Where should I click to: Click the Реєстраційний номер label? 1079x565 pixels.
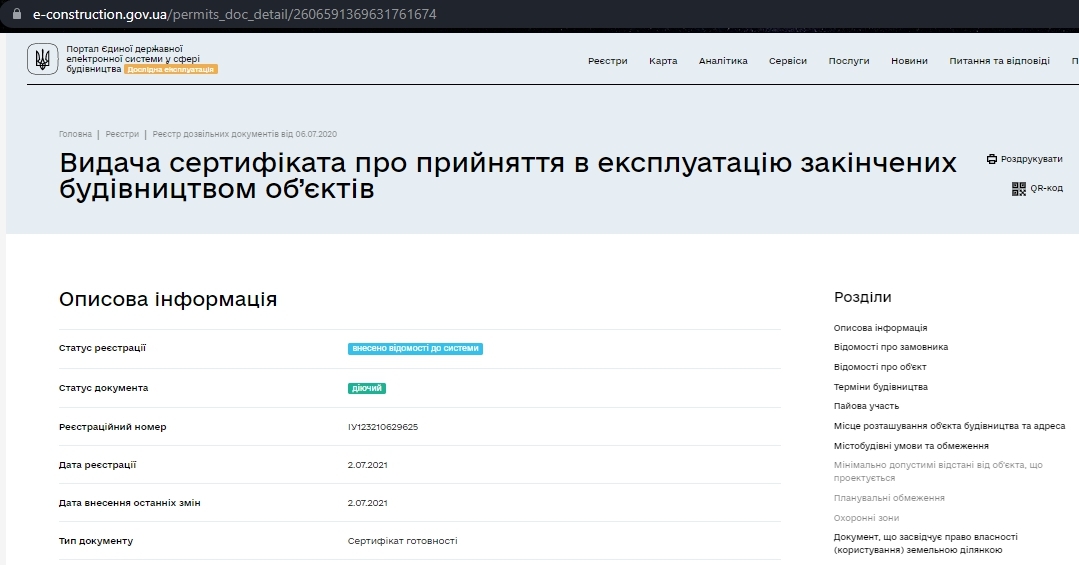tap(113, 427)
